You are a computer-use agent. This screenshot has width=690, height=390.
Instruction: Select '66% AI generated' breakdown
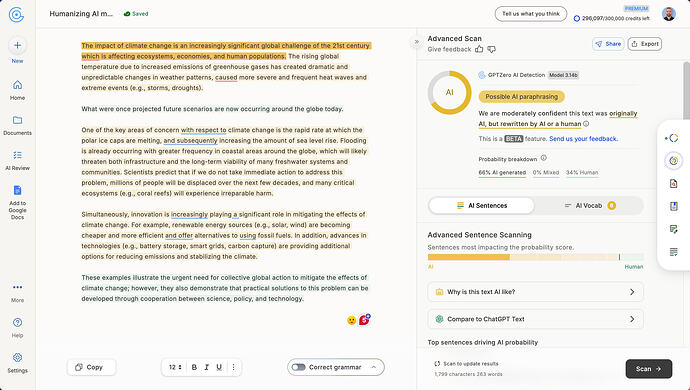502,173
